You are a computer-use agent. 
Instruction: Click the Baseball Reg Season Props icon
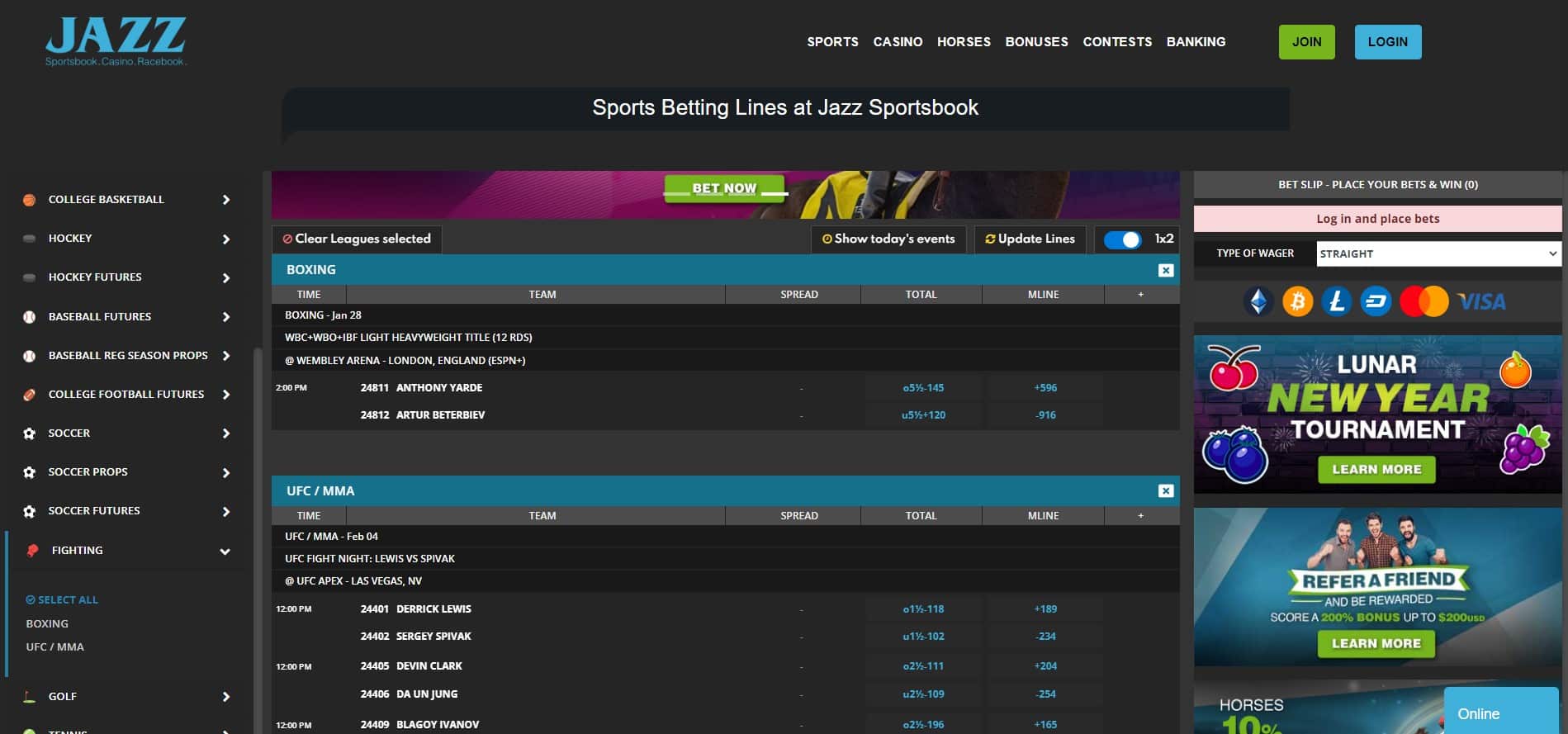coord(30,356)
